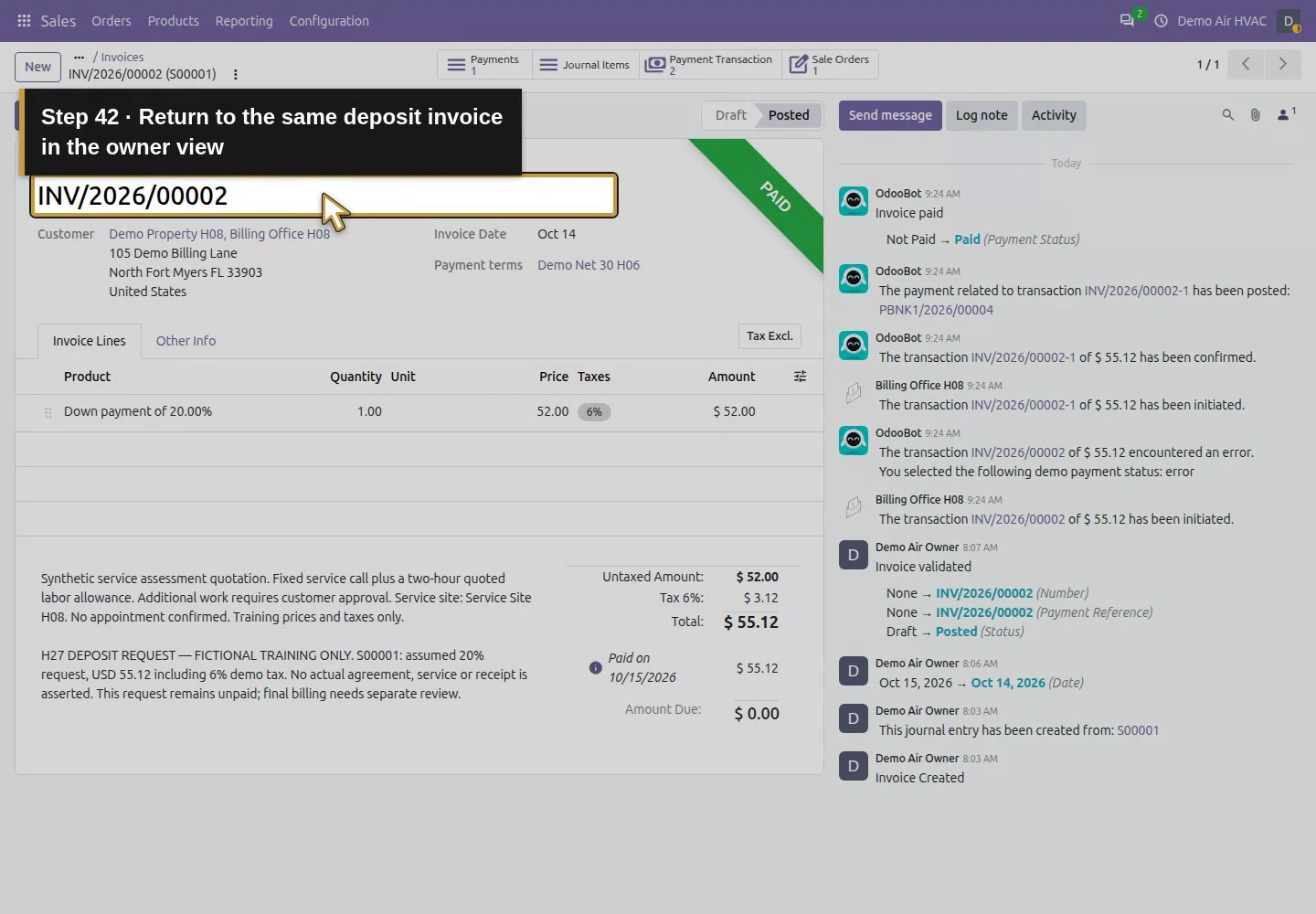This screenshot has height=914, width=1316.
Task: Click the pager showing 1 / 1
Action: coord(1208,65)
